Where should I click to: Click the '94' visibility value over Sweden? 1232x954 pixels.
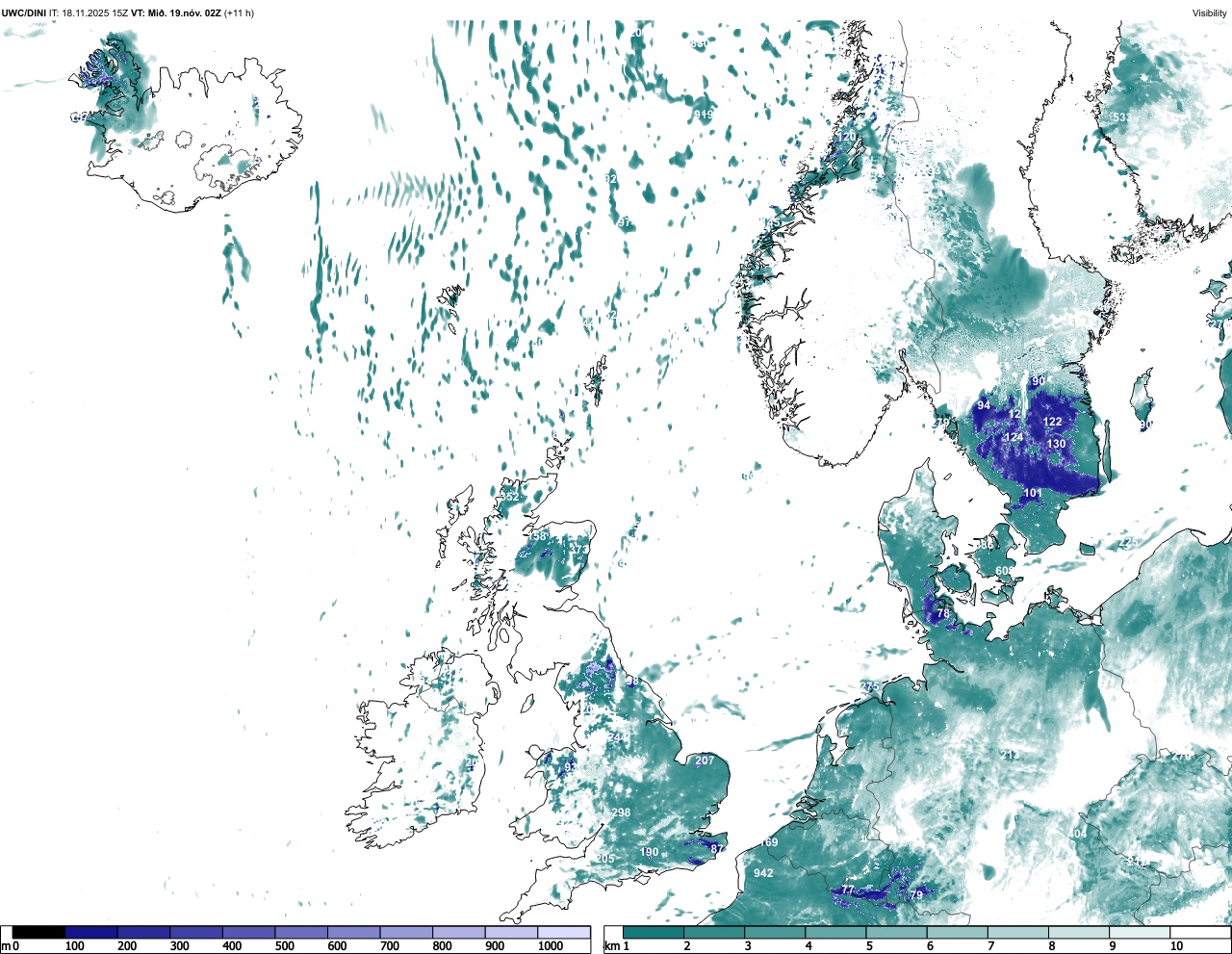984,405
